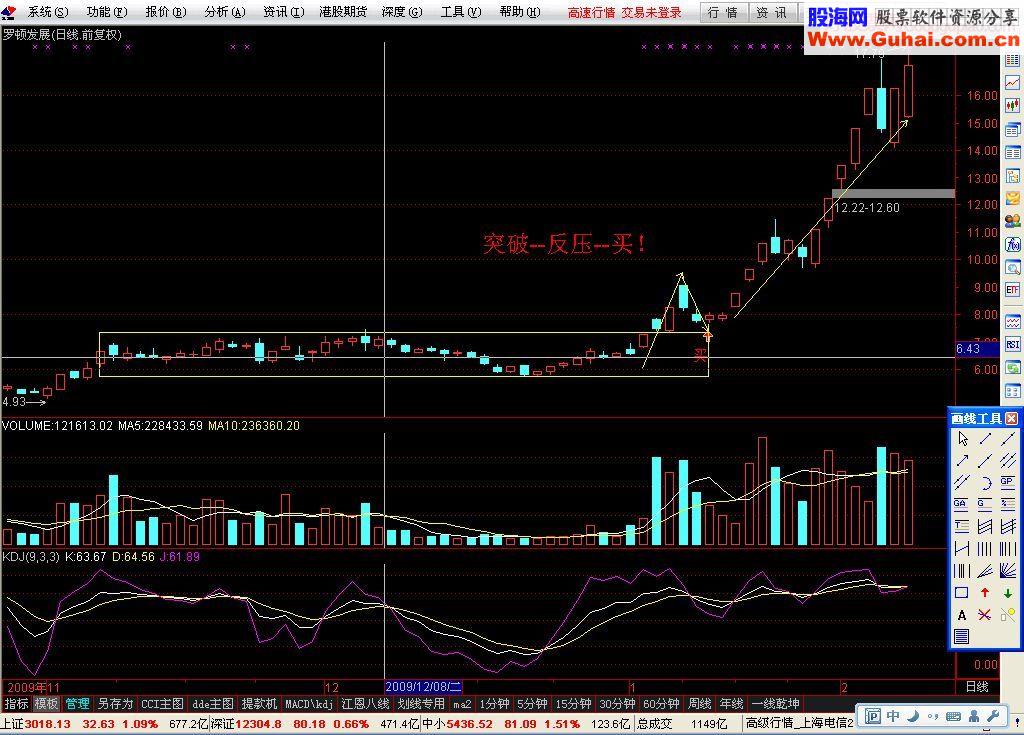Viewport: 1024px width, 735px height.
Task: Choose the arc drawing tool
Action: click(986, 483)
